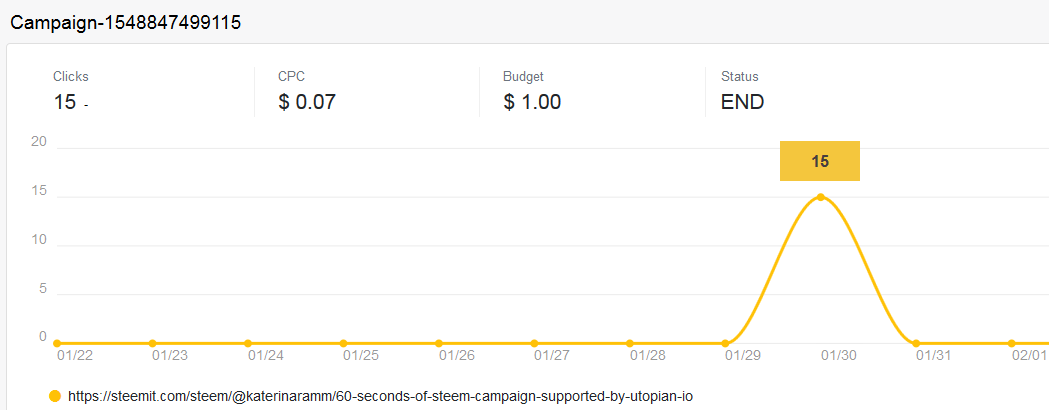Select the 01/31 data point on the chart
The width and height of the screenshot is (1049, 410).
click(x=916, y=343)
